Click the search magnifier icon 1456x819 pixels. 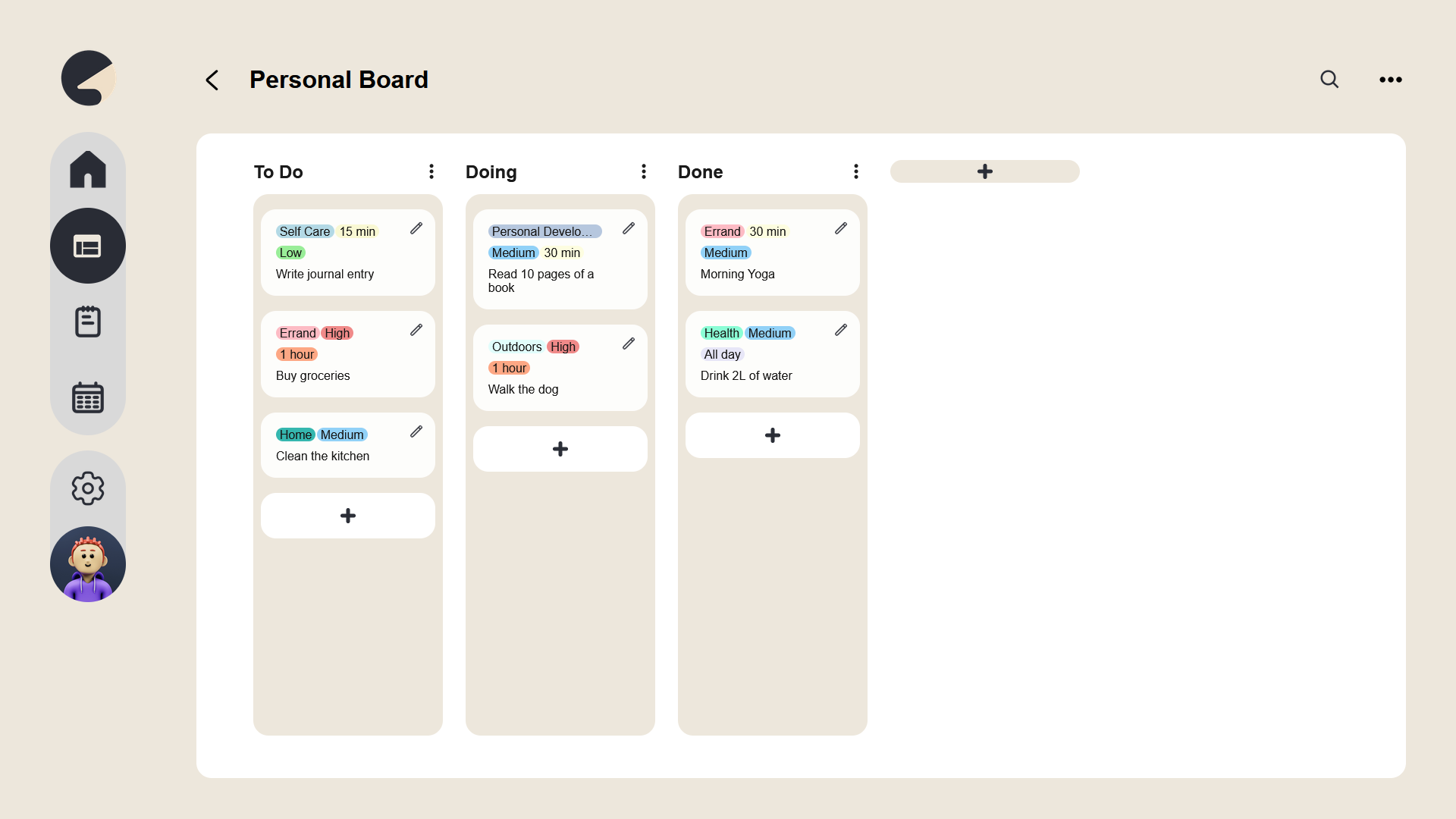(x=1329, y=80)
